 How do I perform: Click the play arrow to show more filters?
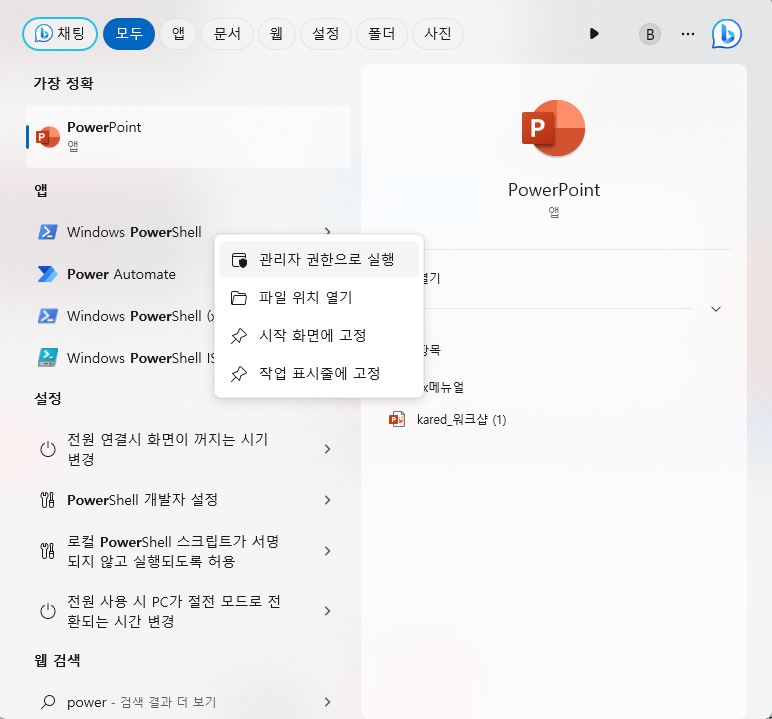tap(594, 33)
